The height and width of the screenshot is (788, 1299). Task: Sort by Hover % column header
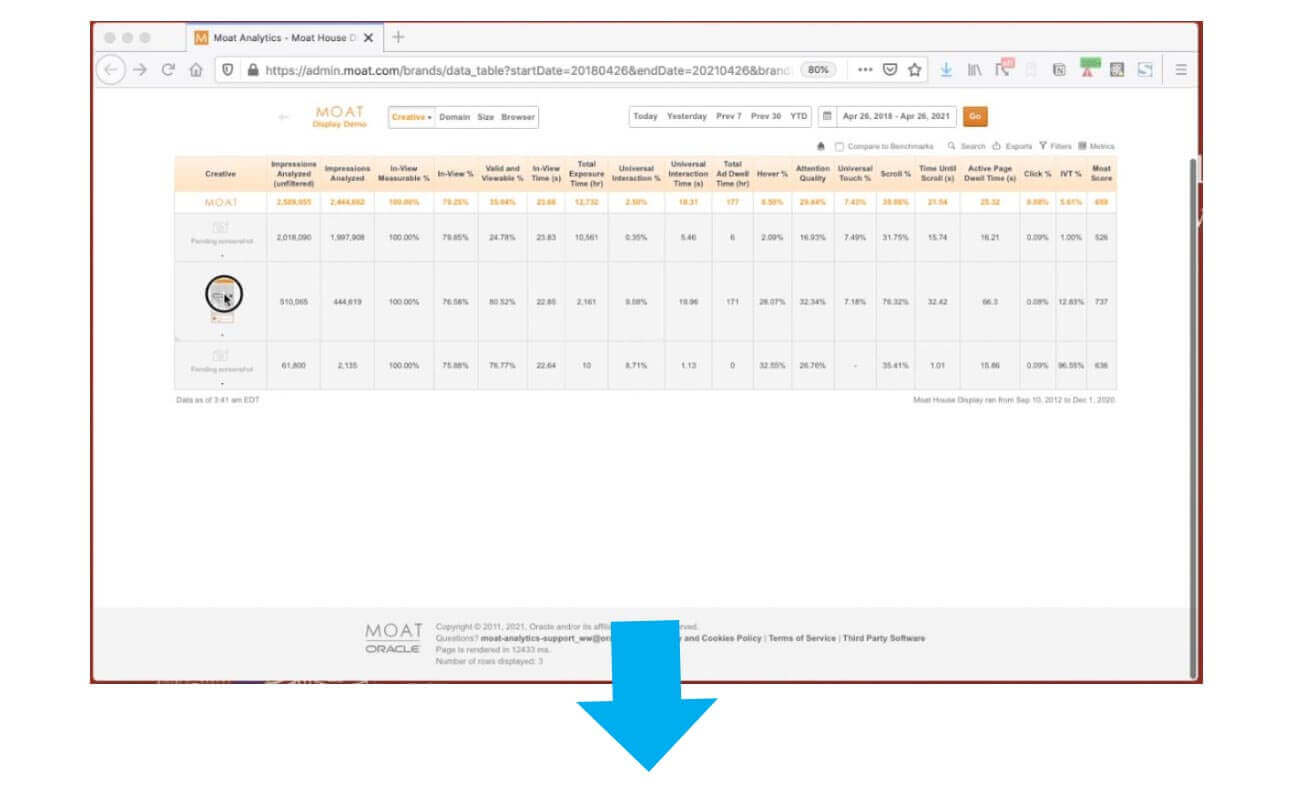[x=772, y=174]
